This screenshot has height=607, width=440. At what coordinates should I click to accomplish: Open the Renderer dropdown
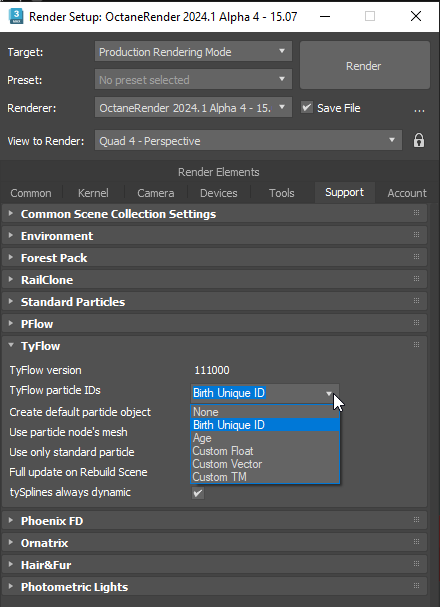(x=193, y=108)
